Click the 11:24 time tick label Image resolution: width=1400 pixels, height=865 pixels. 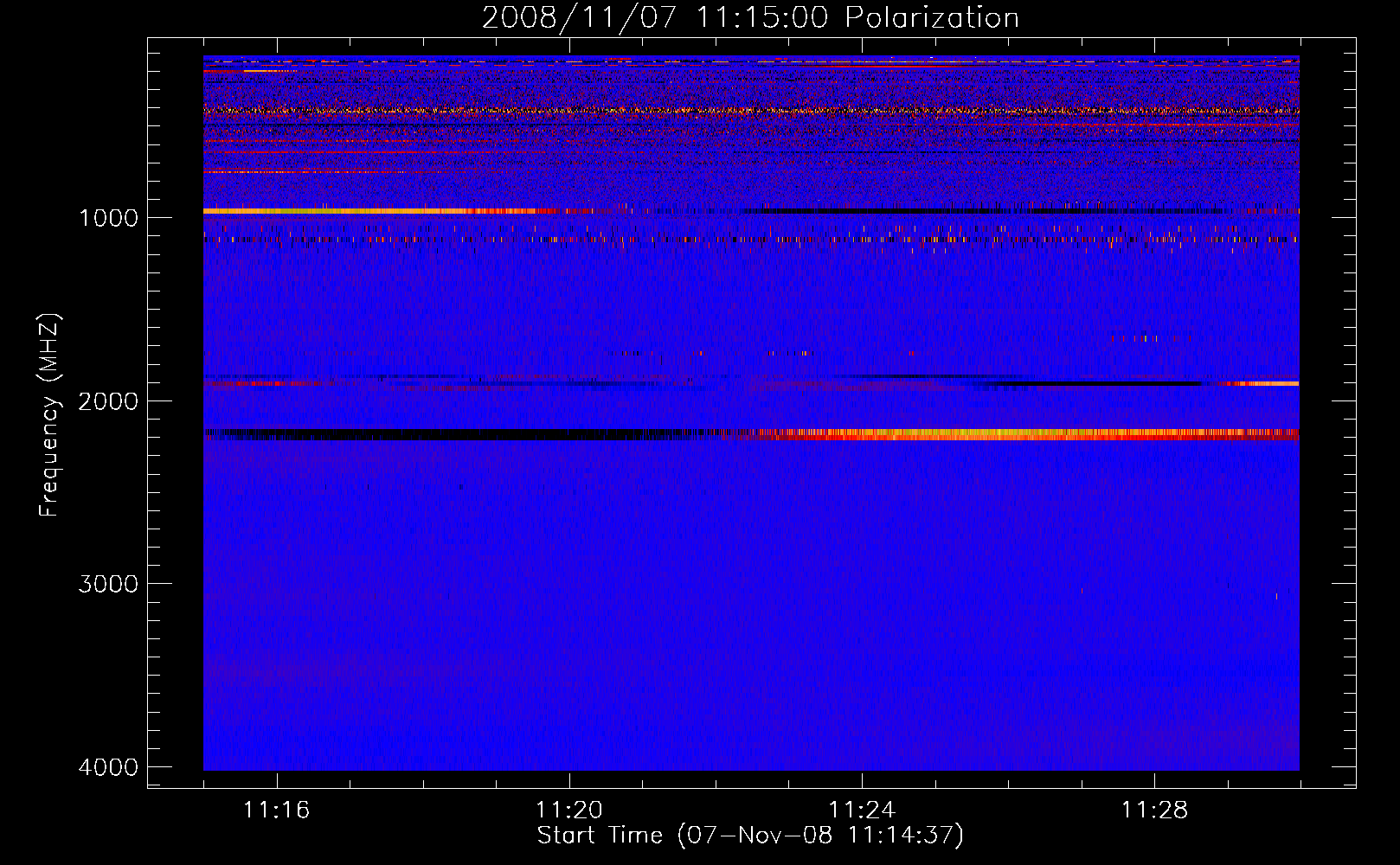click(862, 811)
